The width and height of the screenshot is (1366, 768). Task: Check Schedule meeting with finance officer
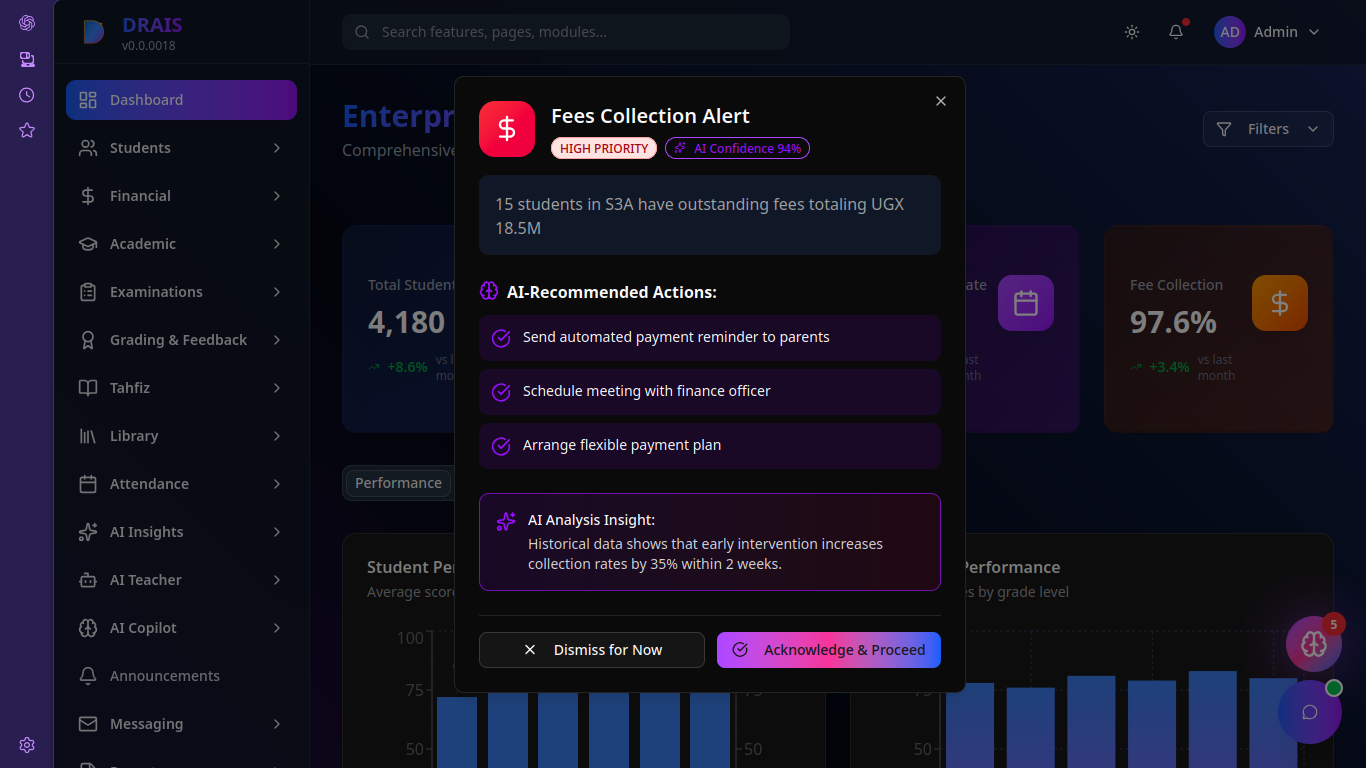(x=710, y=392)
